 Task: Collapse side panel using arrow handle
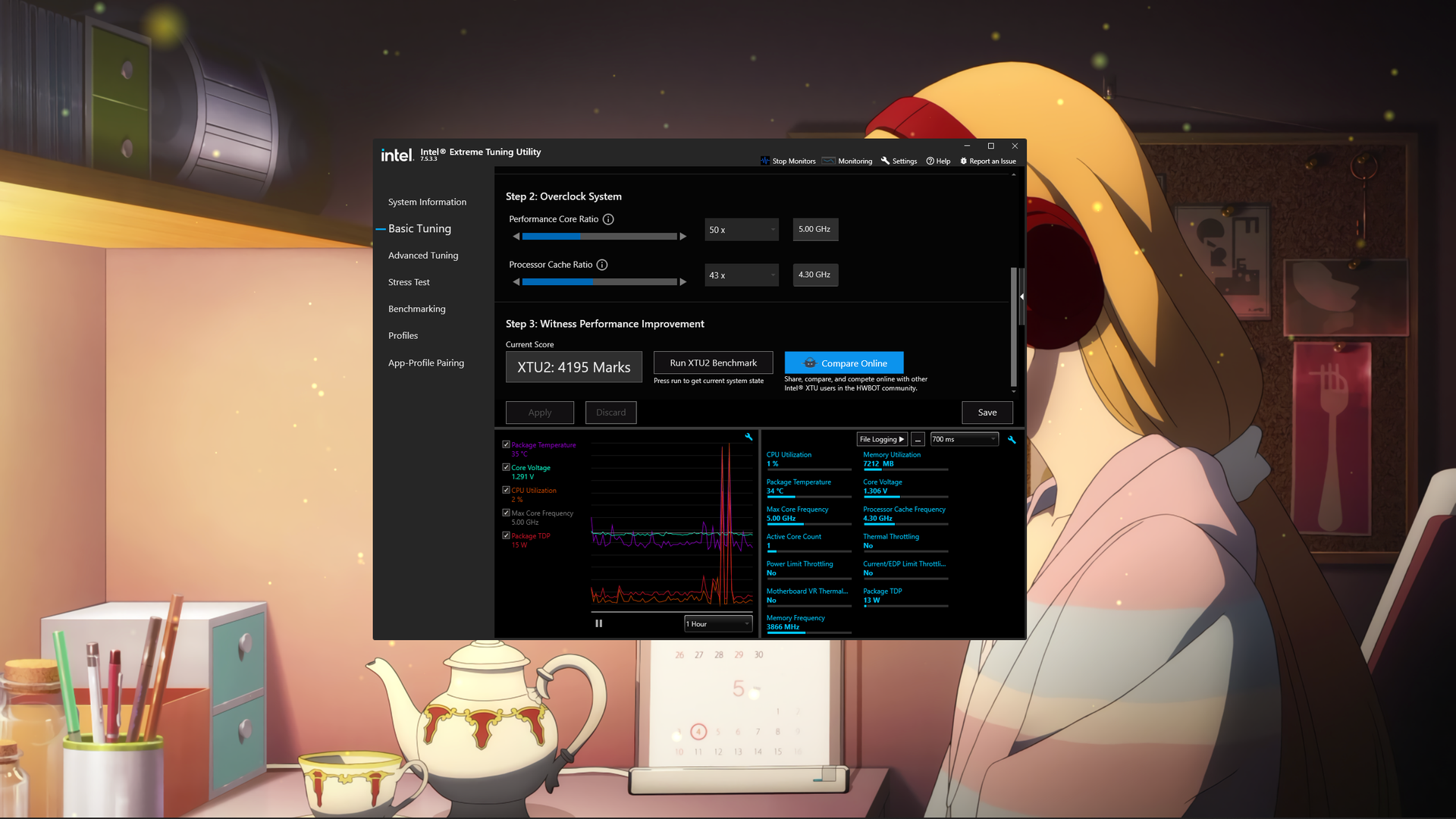pyautogui.click(x=1021, y=297)
